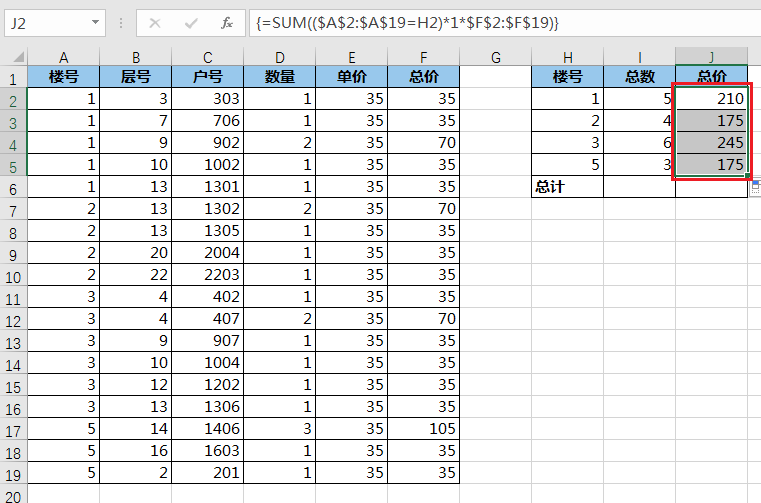Select cell C10 with 2203
Image resolution: width=761 pixels, height=503 pixels.
[x=207, y=275]
